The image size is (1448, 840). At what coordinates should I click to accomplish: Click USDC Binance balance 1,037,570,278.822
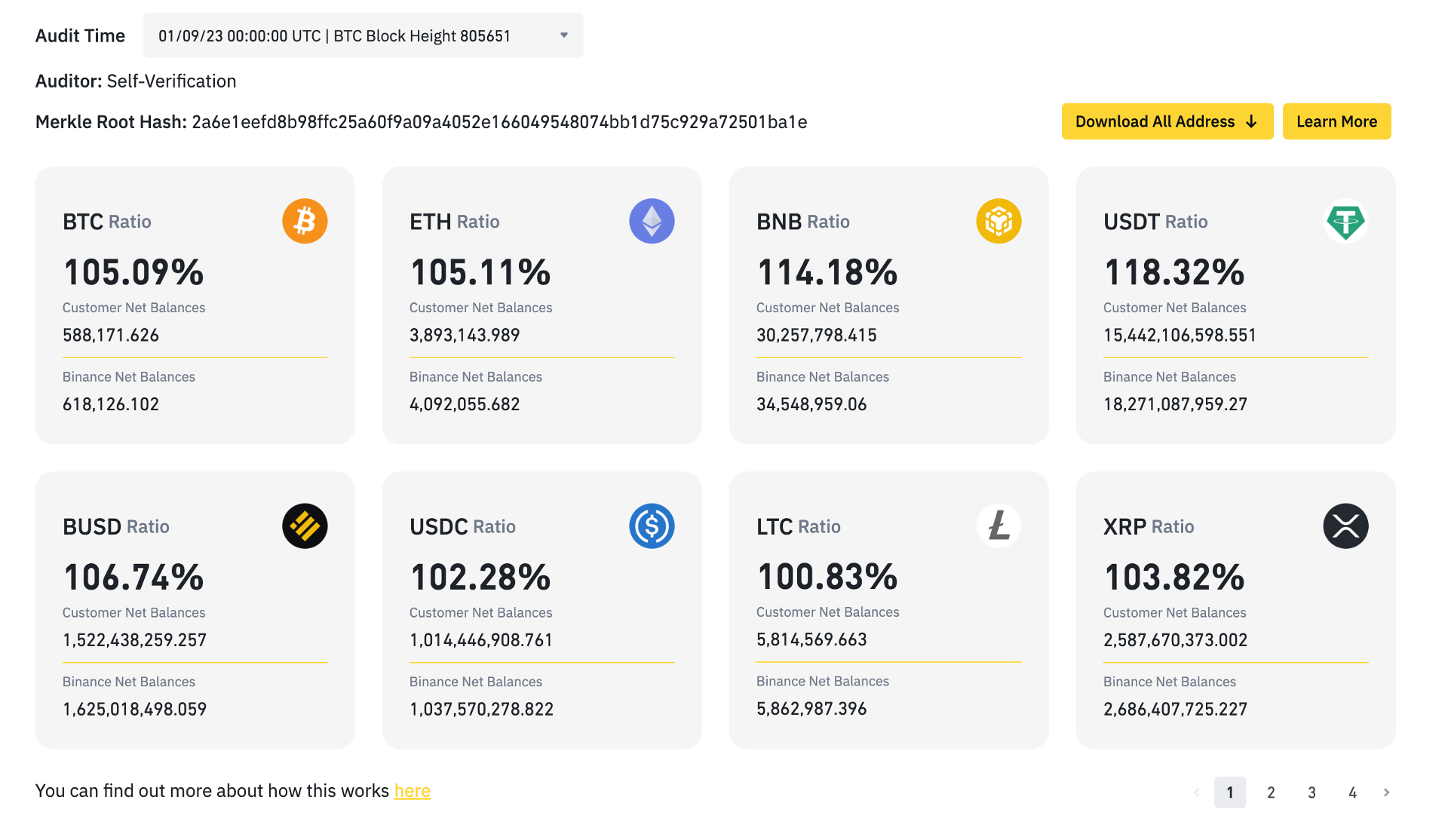click(x=481, y=710)
